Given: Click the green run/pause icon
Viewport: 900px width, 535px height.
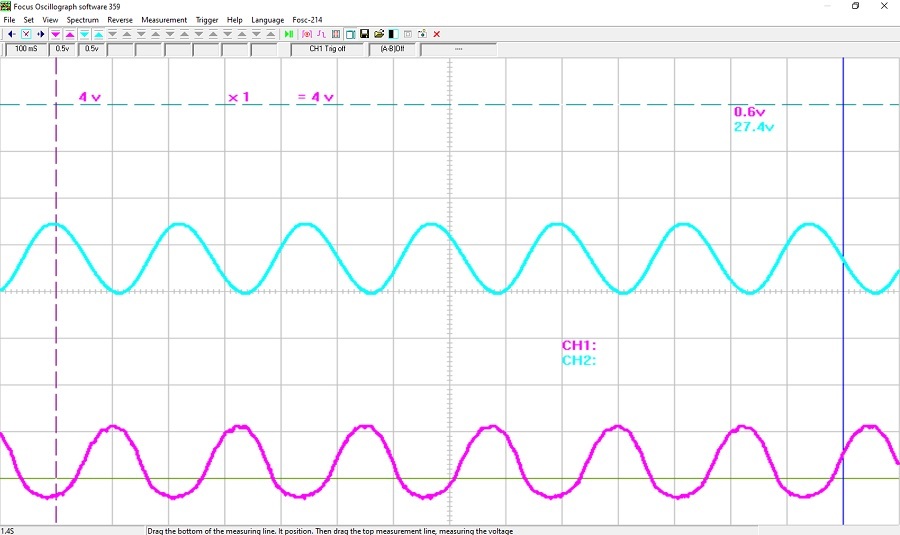Looking at the screenshot, I should pos(289,34).
